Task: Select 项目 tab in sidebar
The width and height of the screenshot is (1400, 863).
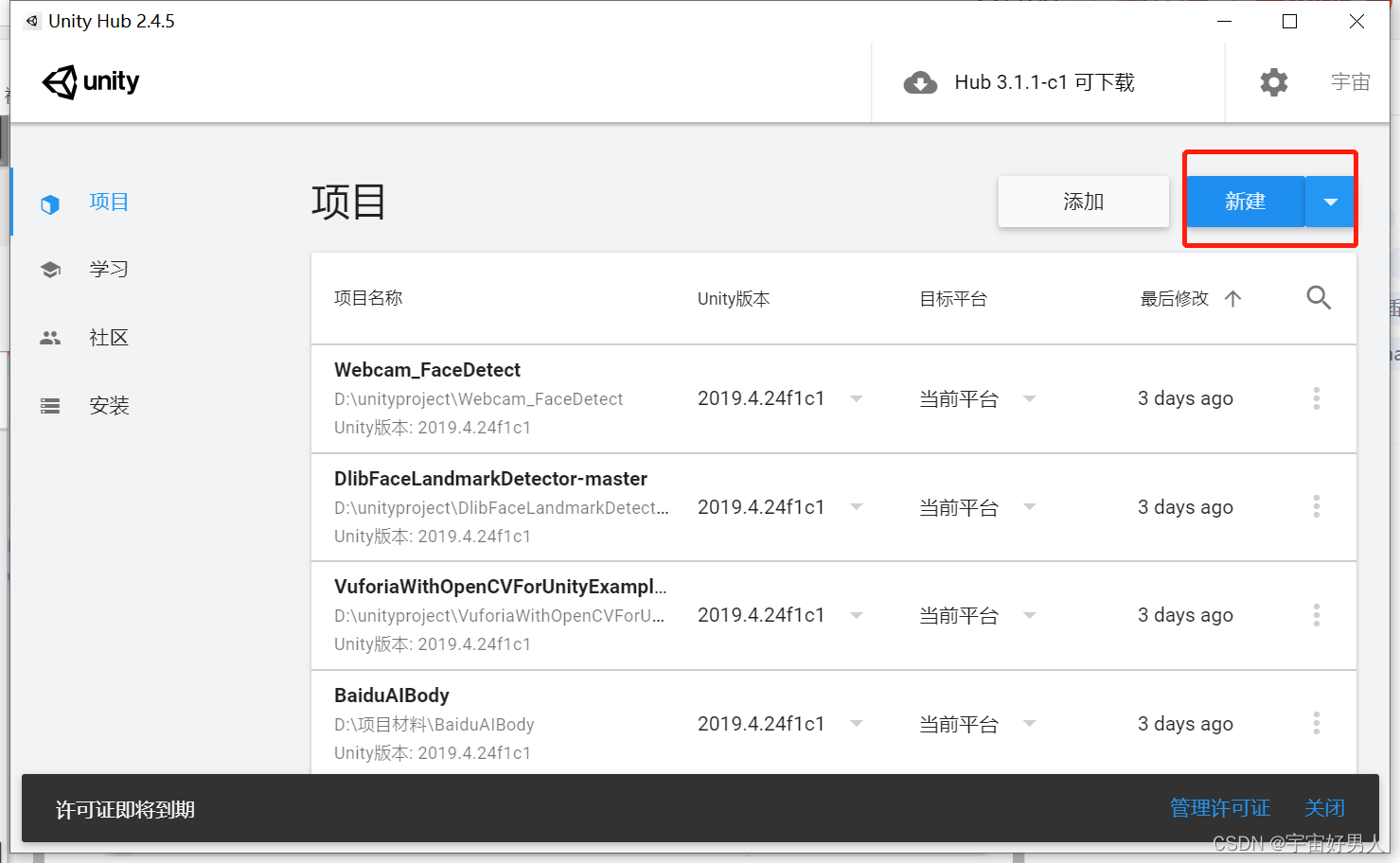Action: point(109,202)
